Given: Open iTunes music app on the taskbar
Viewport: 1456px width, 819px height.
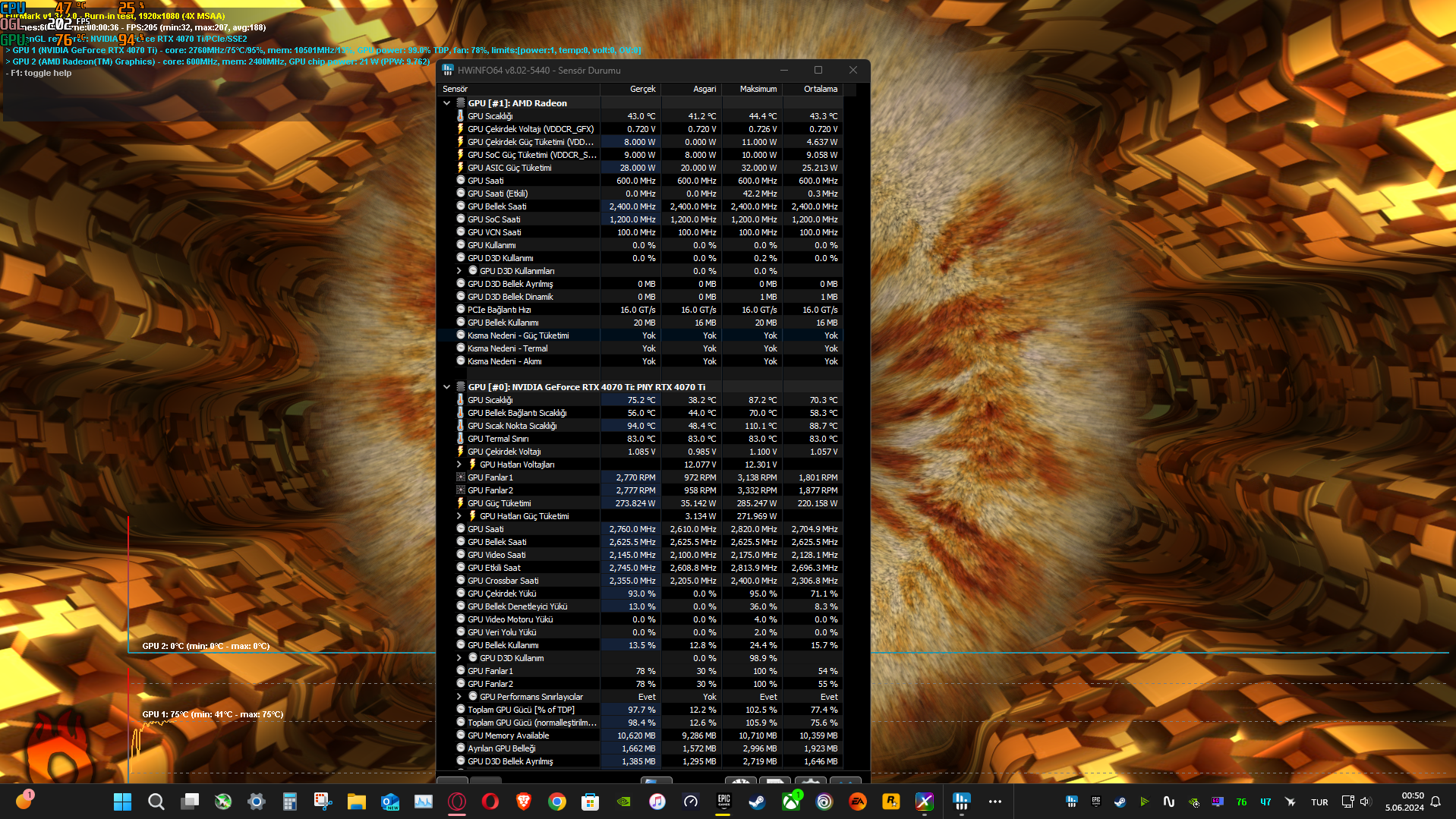Looking at the screenshot, I should [x=657, y=802].
